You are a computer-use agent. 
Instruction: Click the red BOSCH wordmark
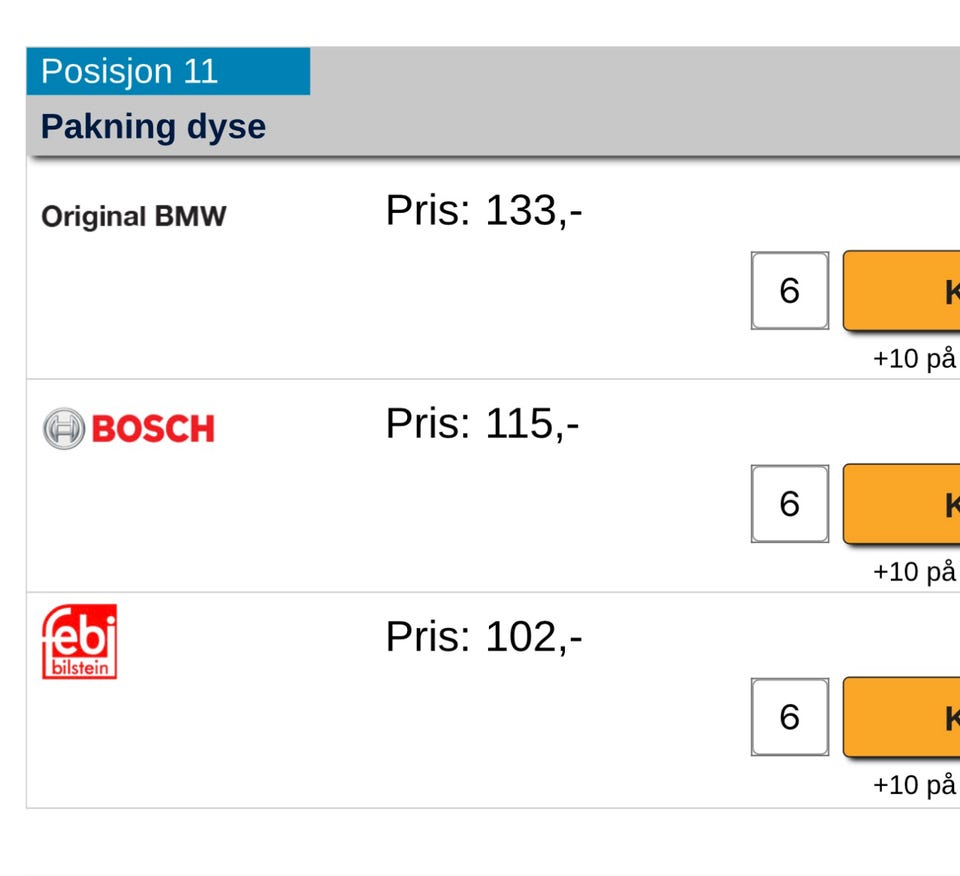pos(153,430)
